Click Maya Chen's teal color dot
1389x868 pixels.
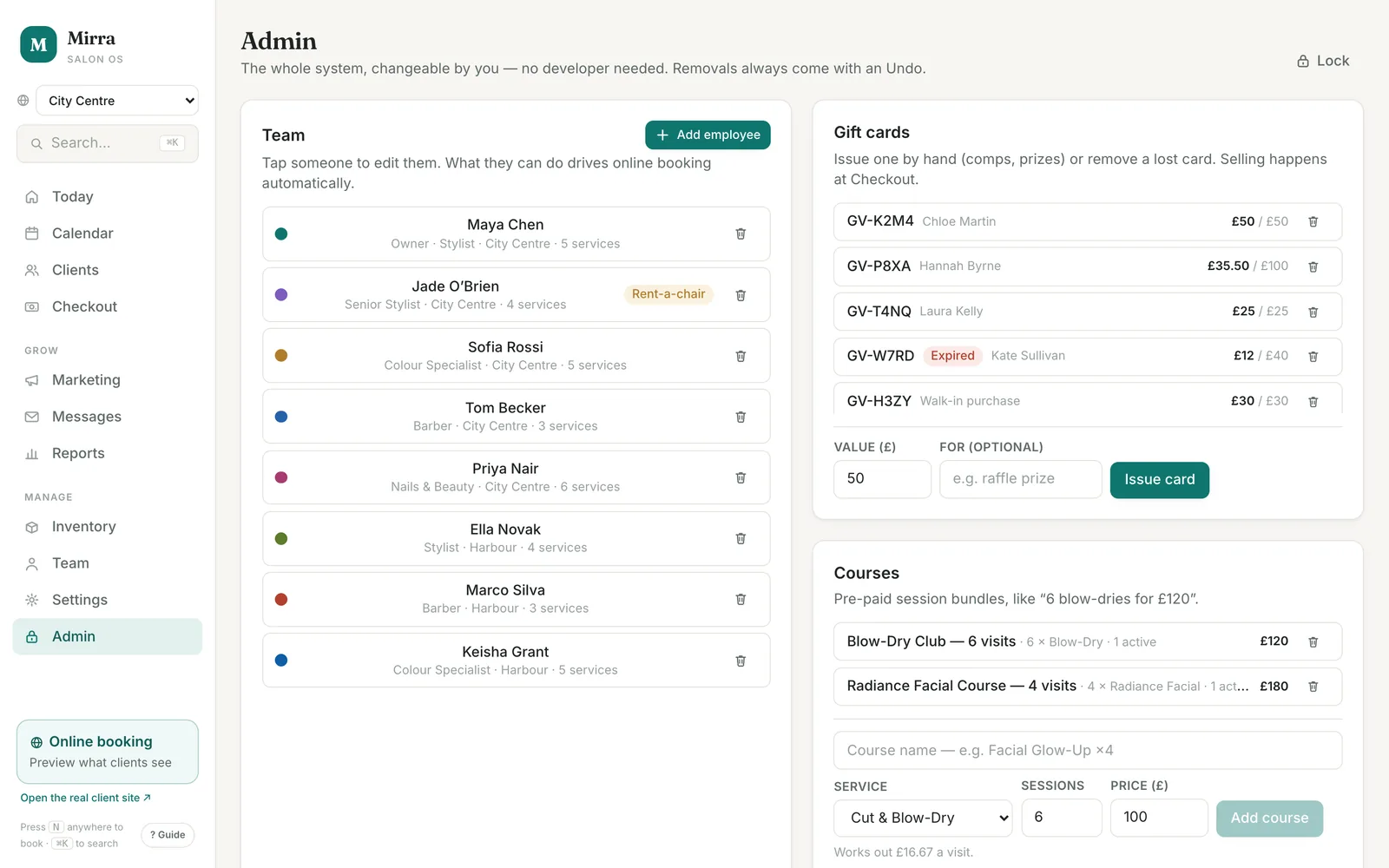[x=281, y=233]
